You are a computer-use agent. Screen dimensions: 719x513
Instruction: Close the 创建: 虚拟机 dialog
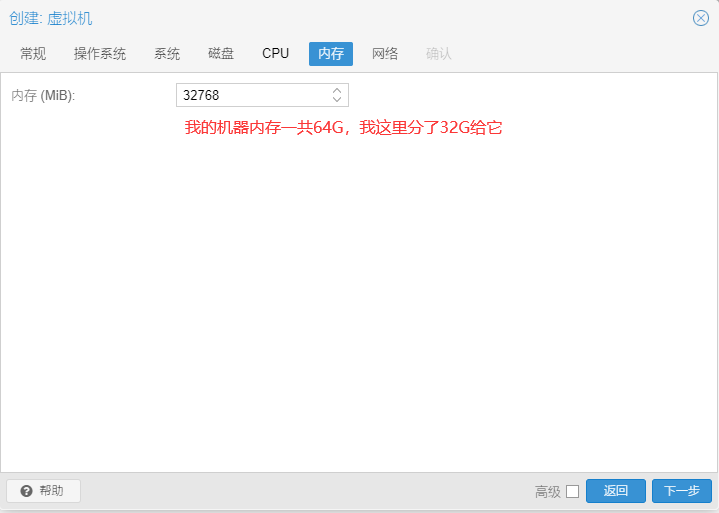coord(701,18)
